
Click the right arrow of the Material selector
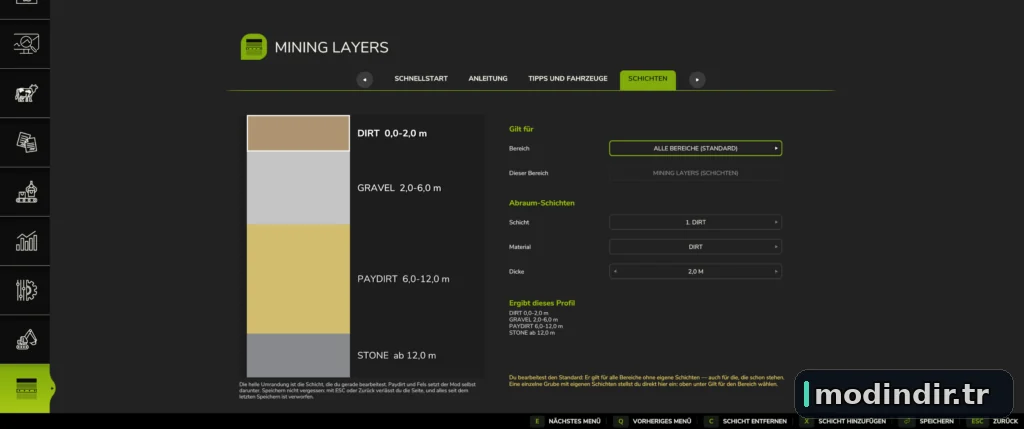[776, 247]
